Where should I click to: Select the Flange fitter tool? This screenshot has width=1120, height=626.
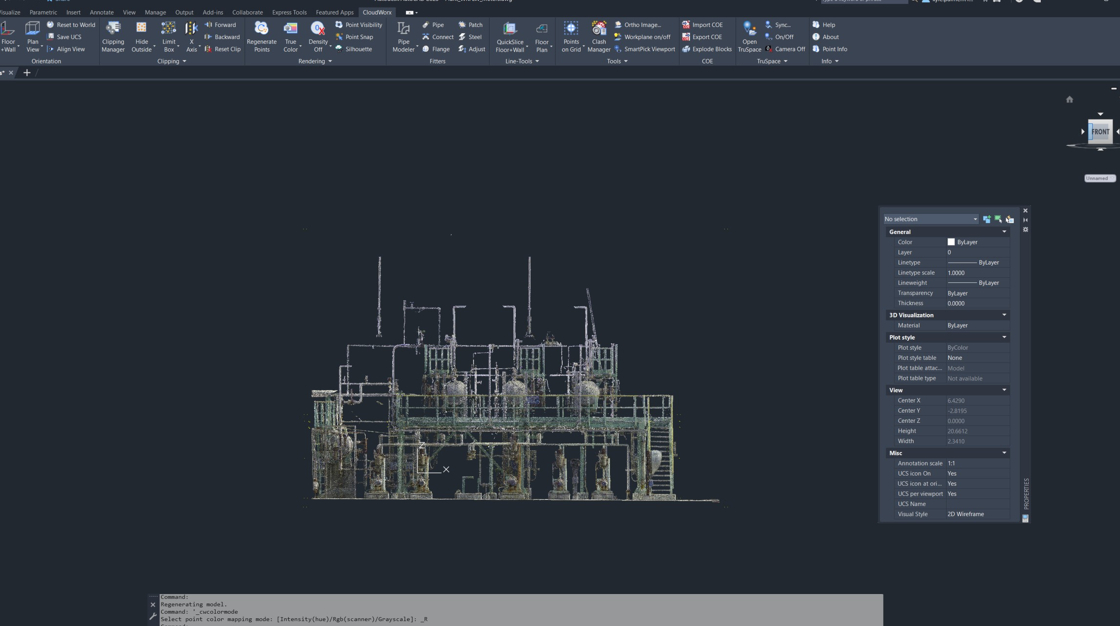[436, 49]
